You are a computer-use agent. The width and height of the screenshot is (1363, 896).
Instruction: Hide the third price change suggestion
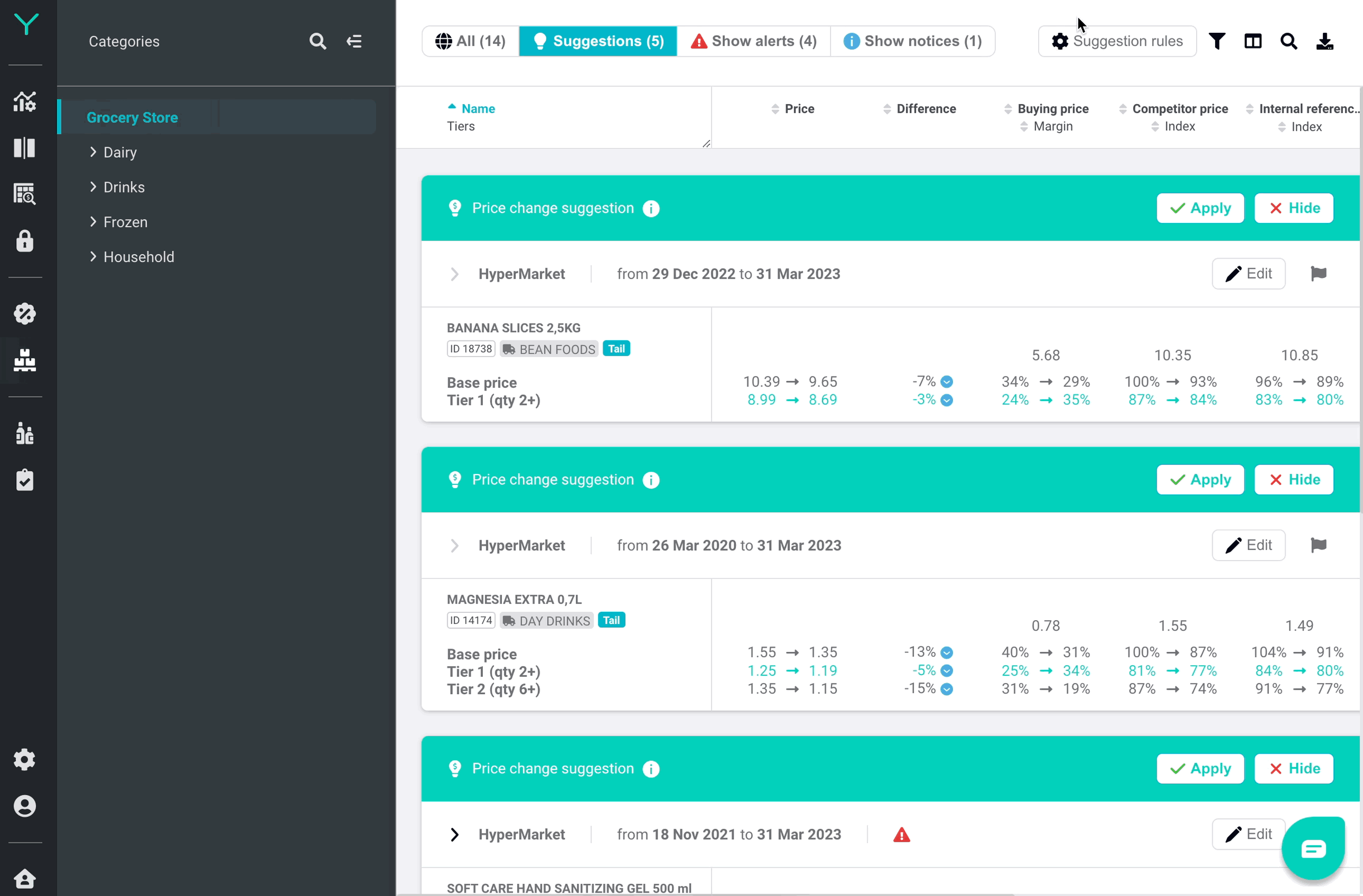1294,769
